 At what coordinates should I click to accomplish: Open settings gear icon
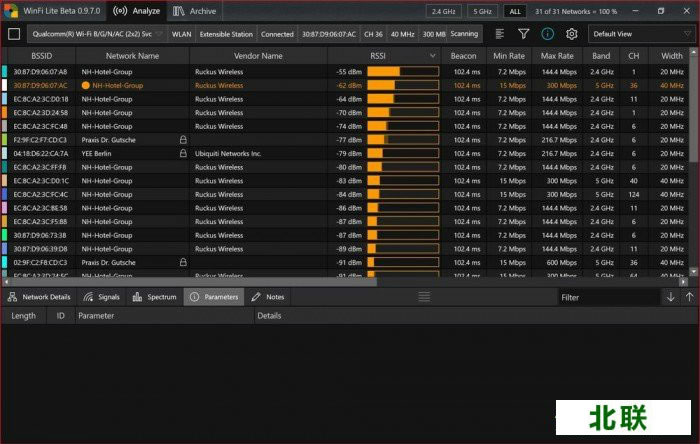click(x=571, y=34)
